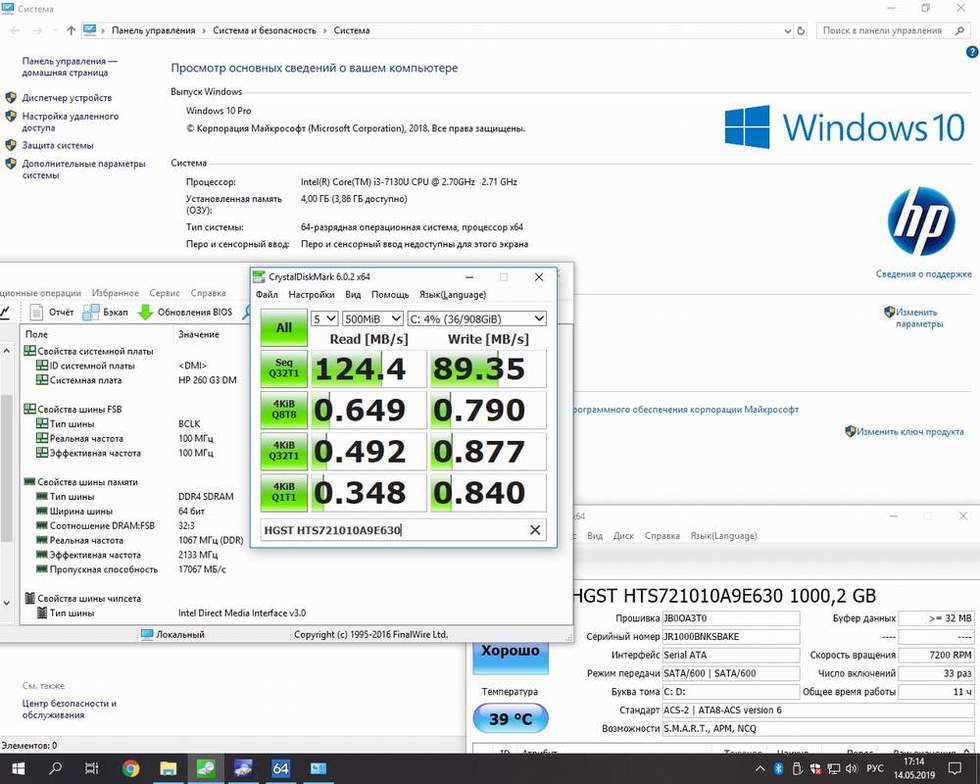This screenshot has height=784, width=980.
Task: Open Сервис menu in AIDA64
Action: (x=164, y=293)
